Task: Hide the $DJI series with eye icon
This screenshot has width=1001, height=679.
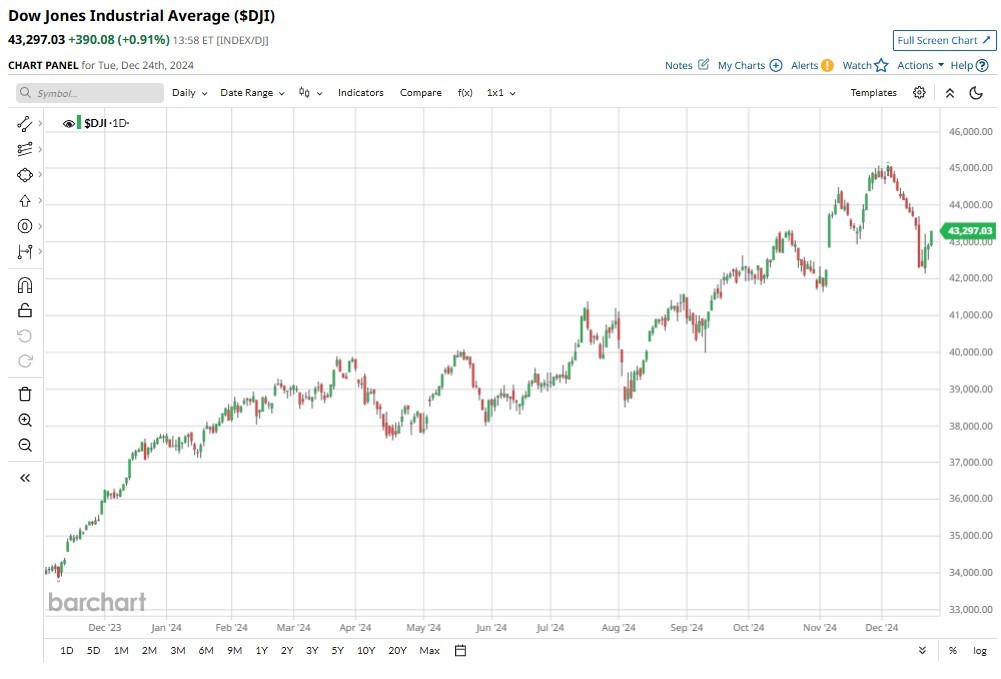Action: pos(69,123)
